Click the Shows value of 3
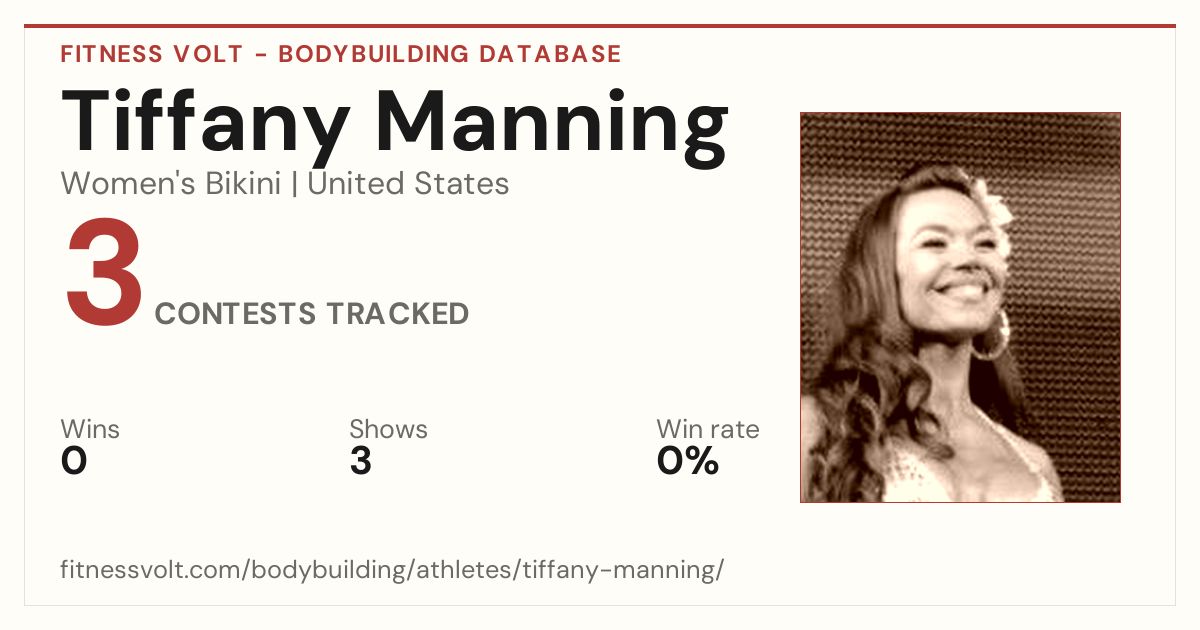 [361, 461]
